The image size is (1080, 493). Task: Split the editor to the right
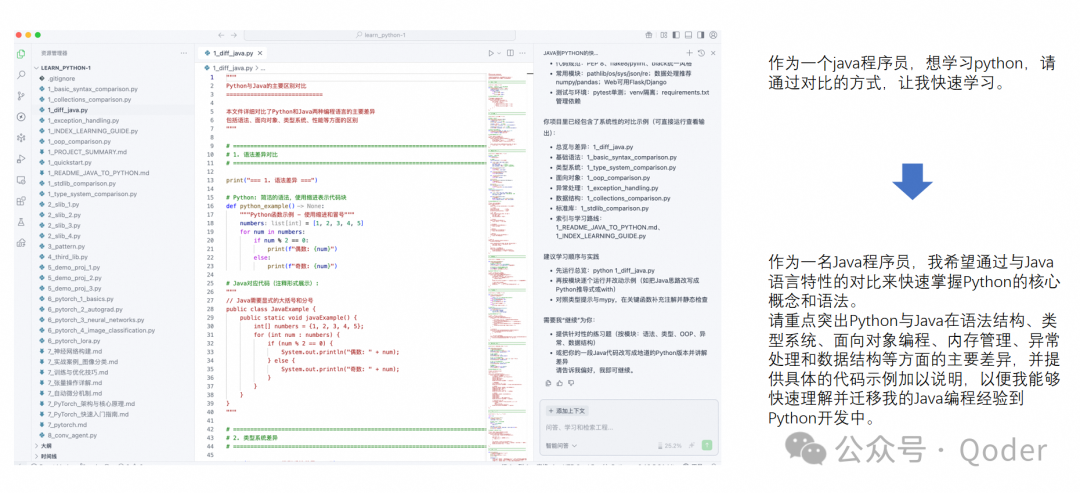pos(510,53)
